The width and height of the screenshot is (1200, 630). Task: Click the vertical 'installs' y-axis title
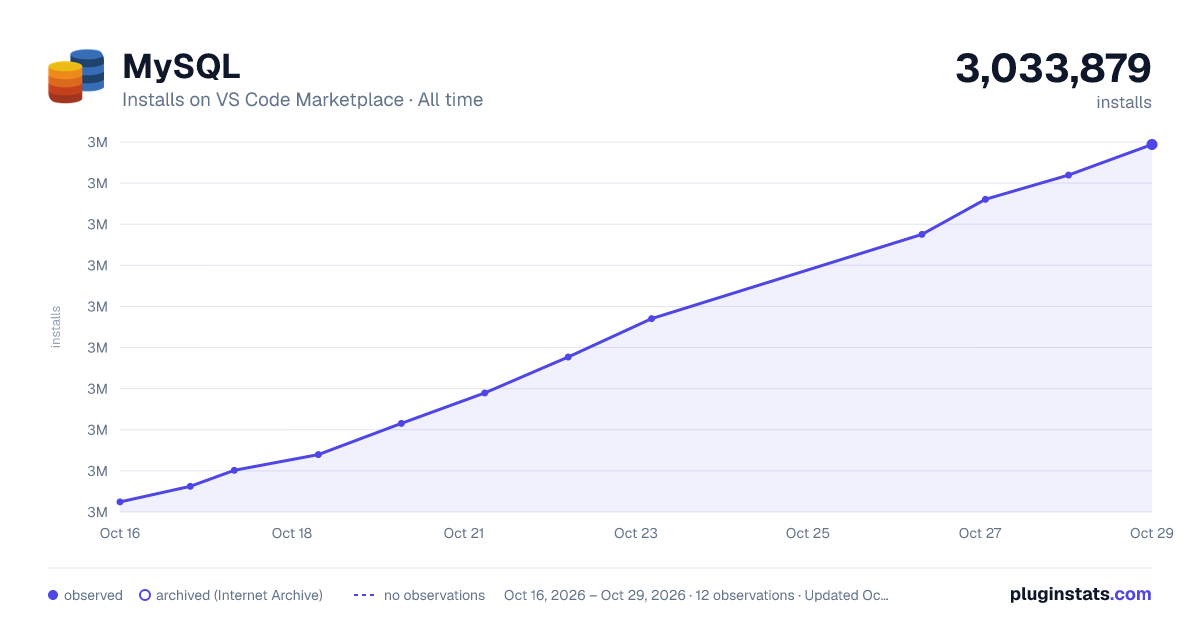point(56,327)
